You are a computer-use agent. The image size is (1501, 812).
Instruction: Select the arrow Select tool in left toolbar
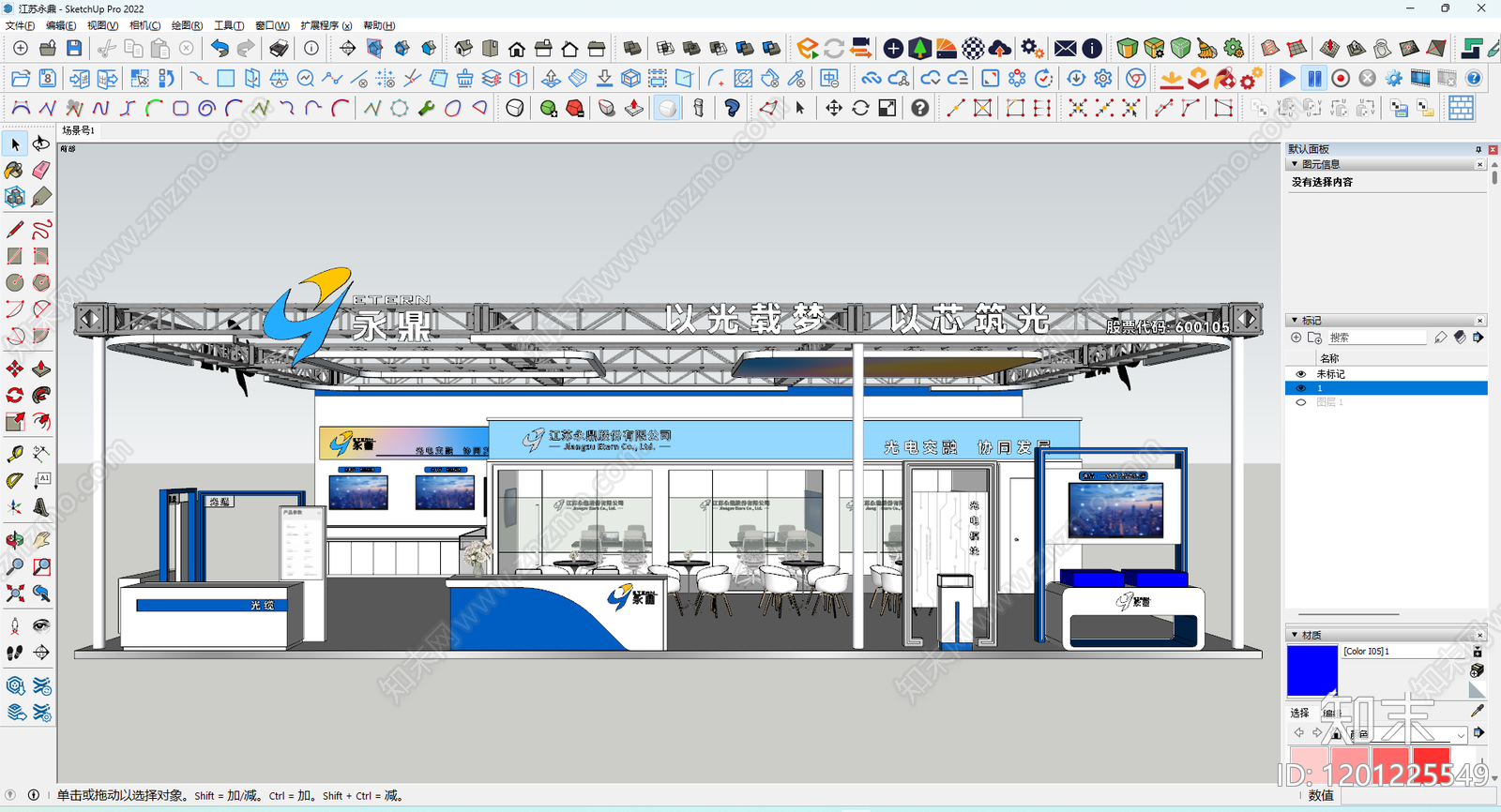click(15, 143)
